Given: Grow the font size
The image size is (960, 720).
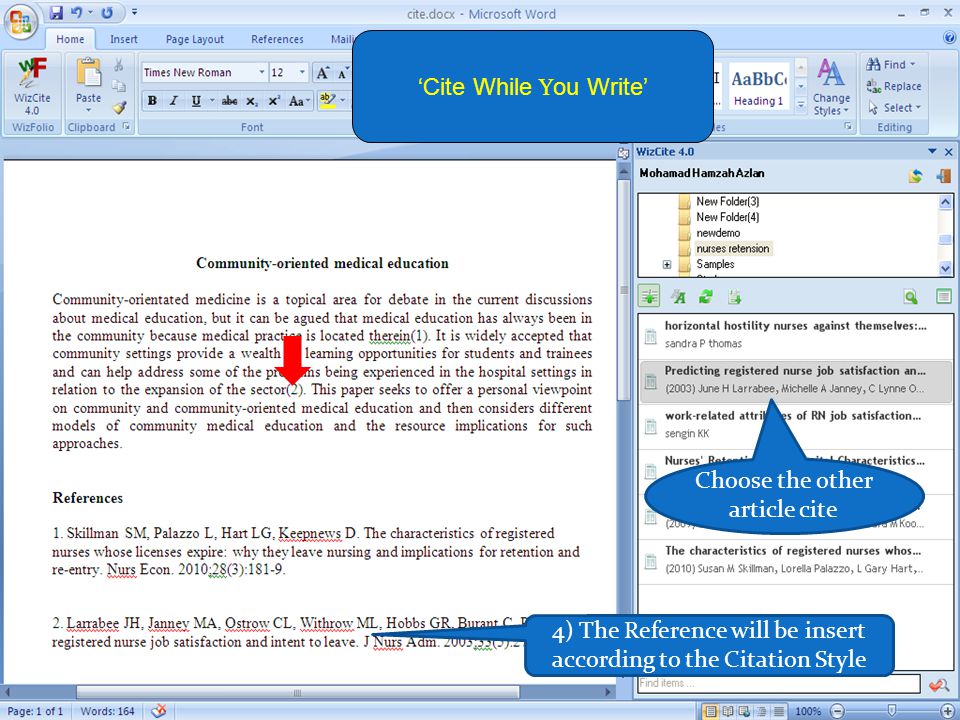Looking at the screenshot, I should pyautogui.click(x=323, y=73).
